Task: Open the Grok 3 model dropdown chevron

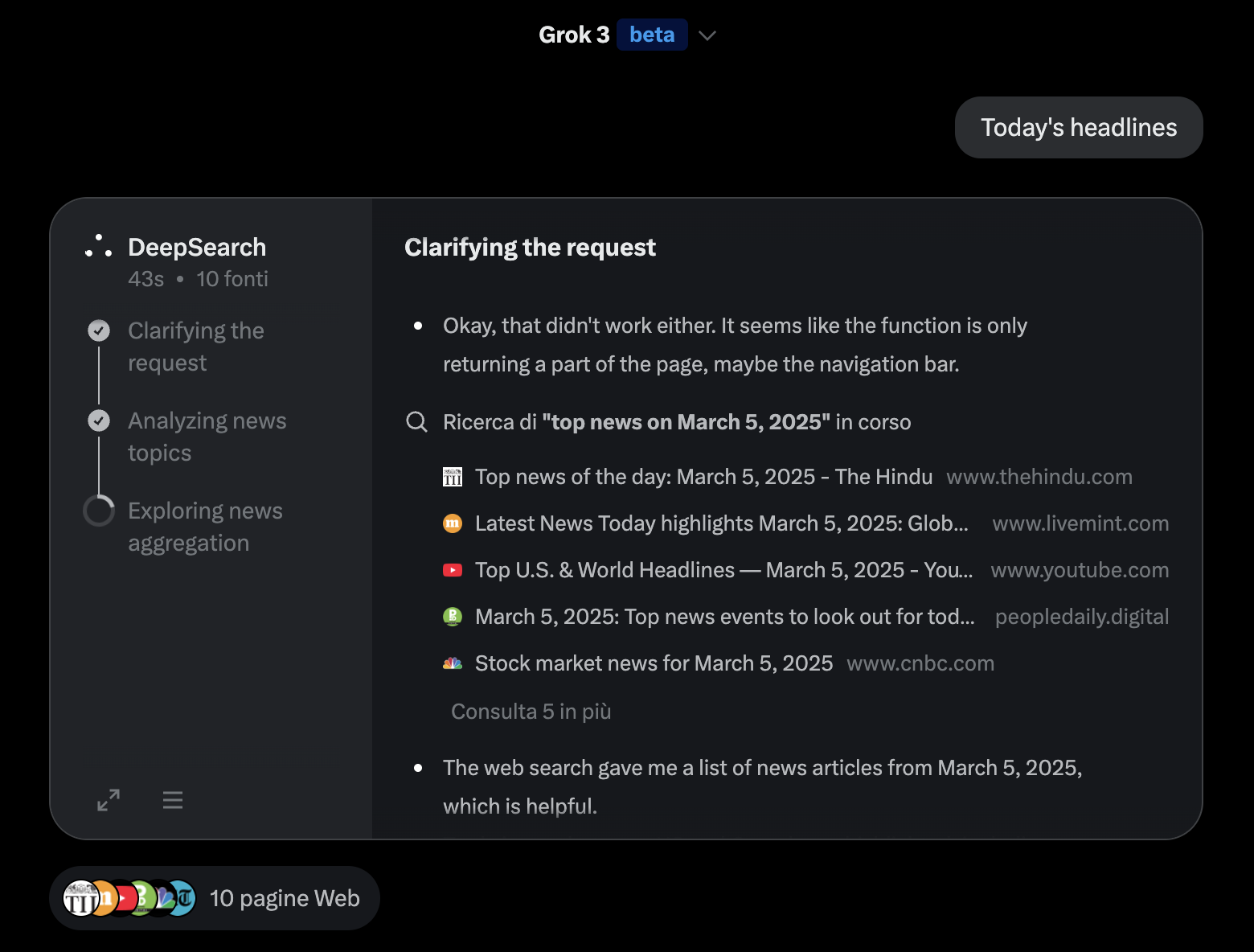Action: tap(707, 35)
